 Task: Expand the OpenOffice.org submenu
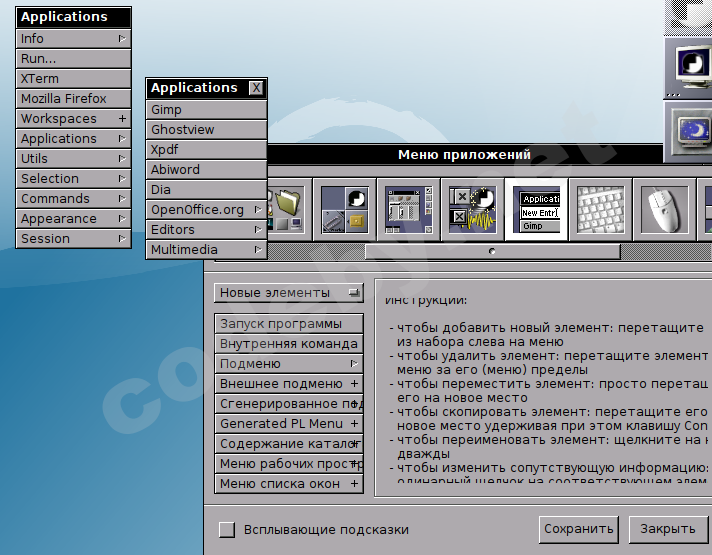(x=207, y=210)
